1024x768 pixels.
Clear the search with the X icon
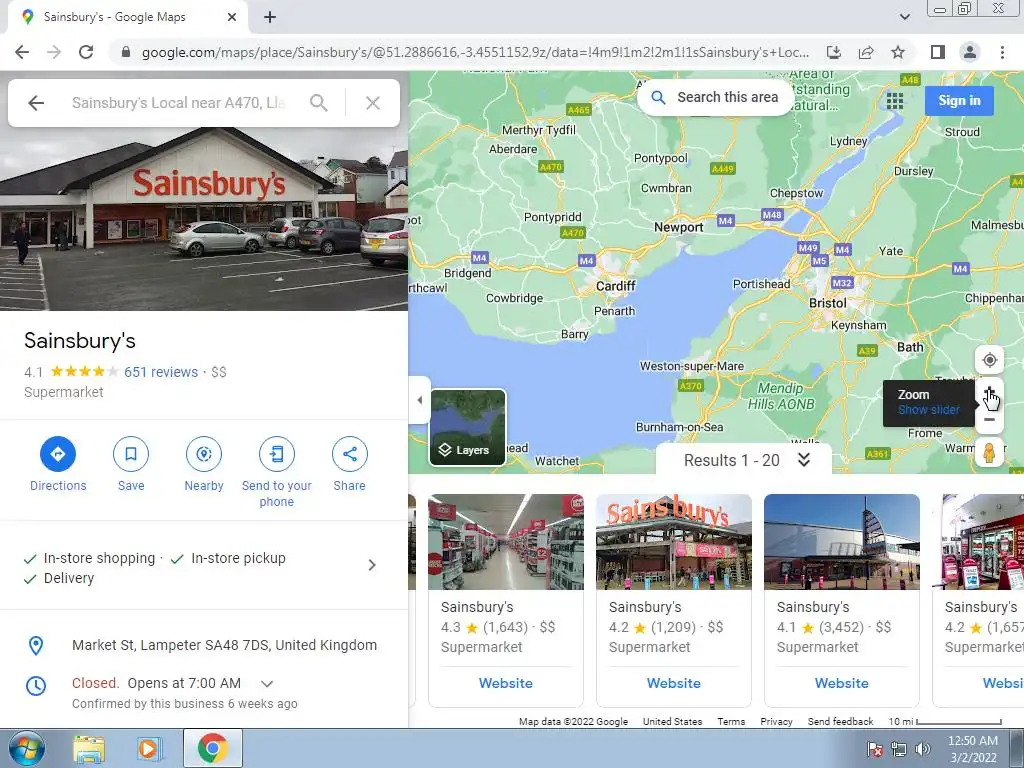pyautogui.click(x=373, y=103)
